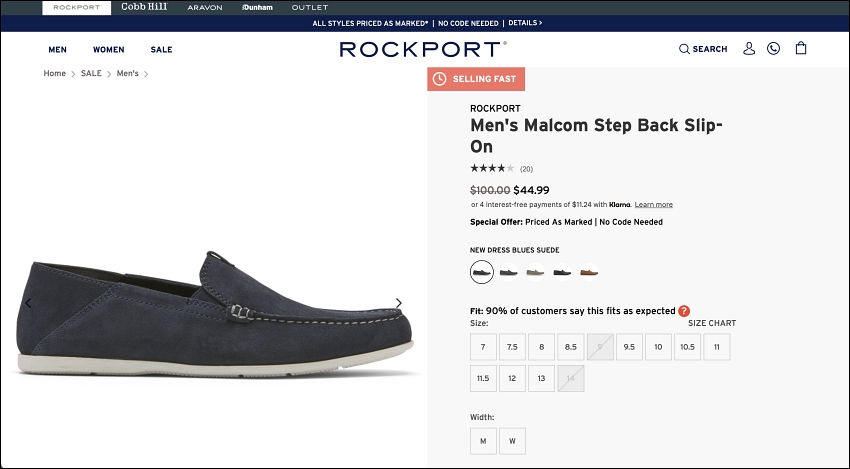Select the second dark grey shoe swatch

[x=508, y=272]
